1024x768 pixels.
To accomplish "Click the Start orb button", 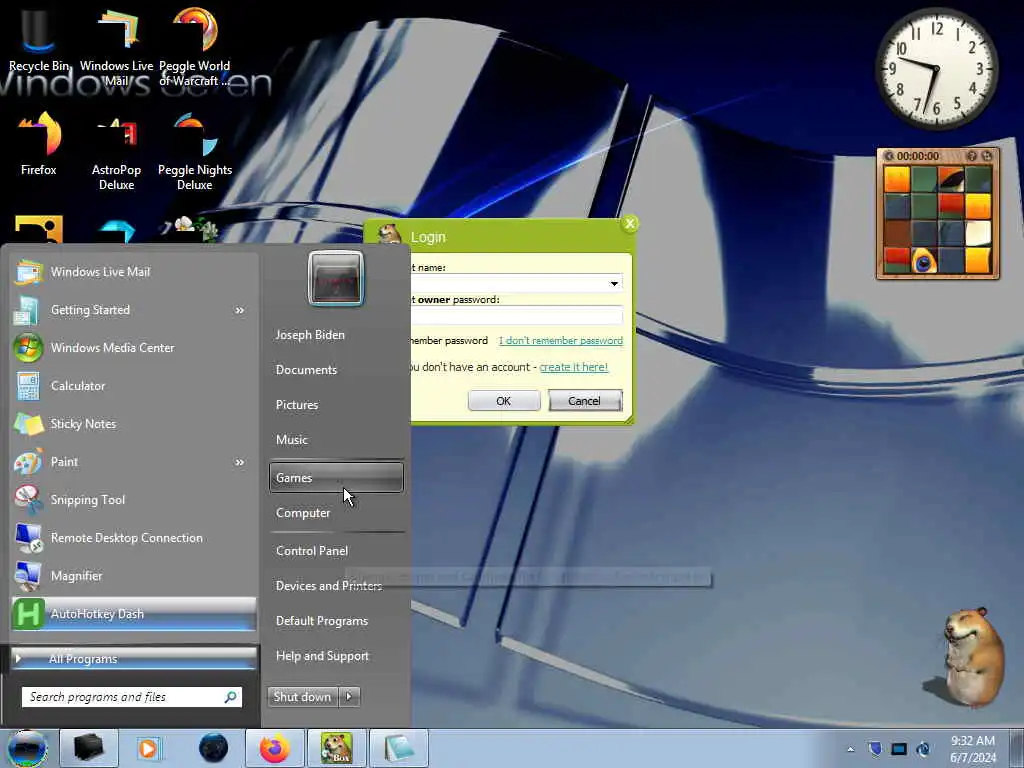I will point(27,748).
